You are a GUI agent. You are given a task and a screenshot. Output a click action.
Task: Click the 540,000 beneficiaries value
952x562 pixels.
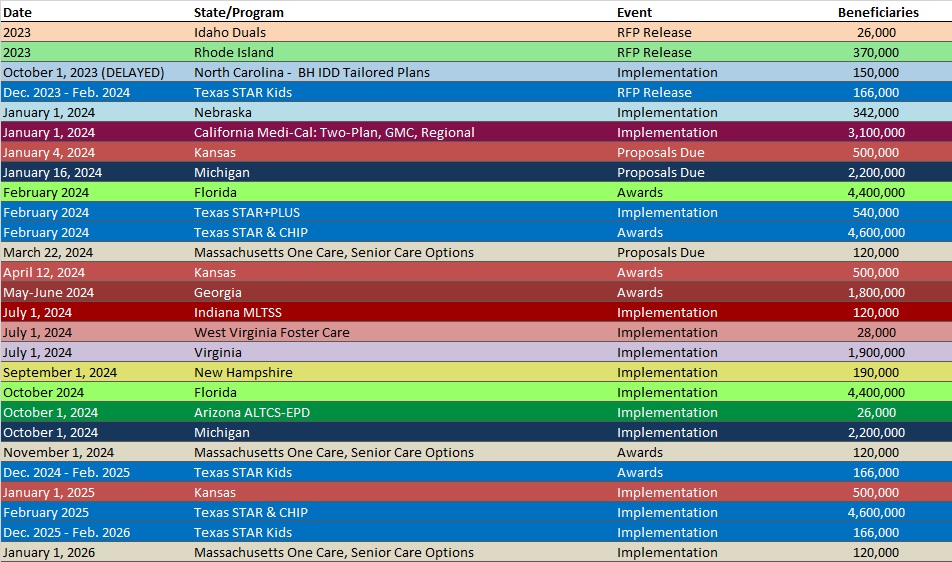tap(876, 212)
